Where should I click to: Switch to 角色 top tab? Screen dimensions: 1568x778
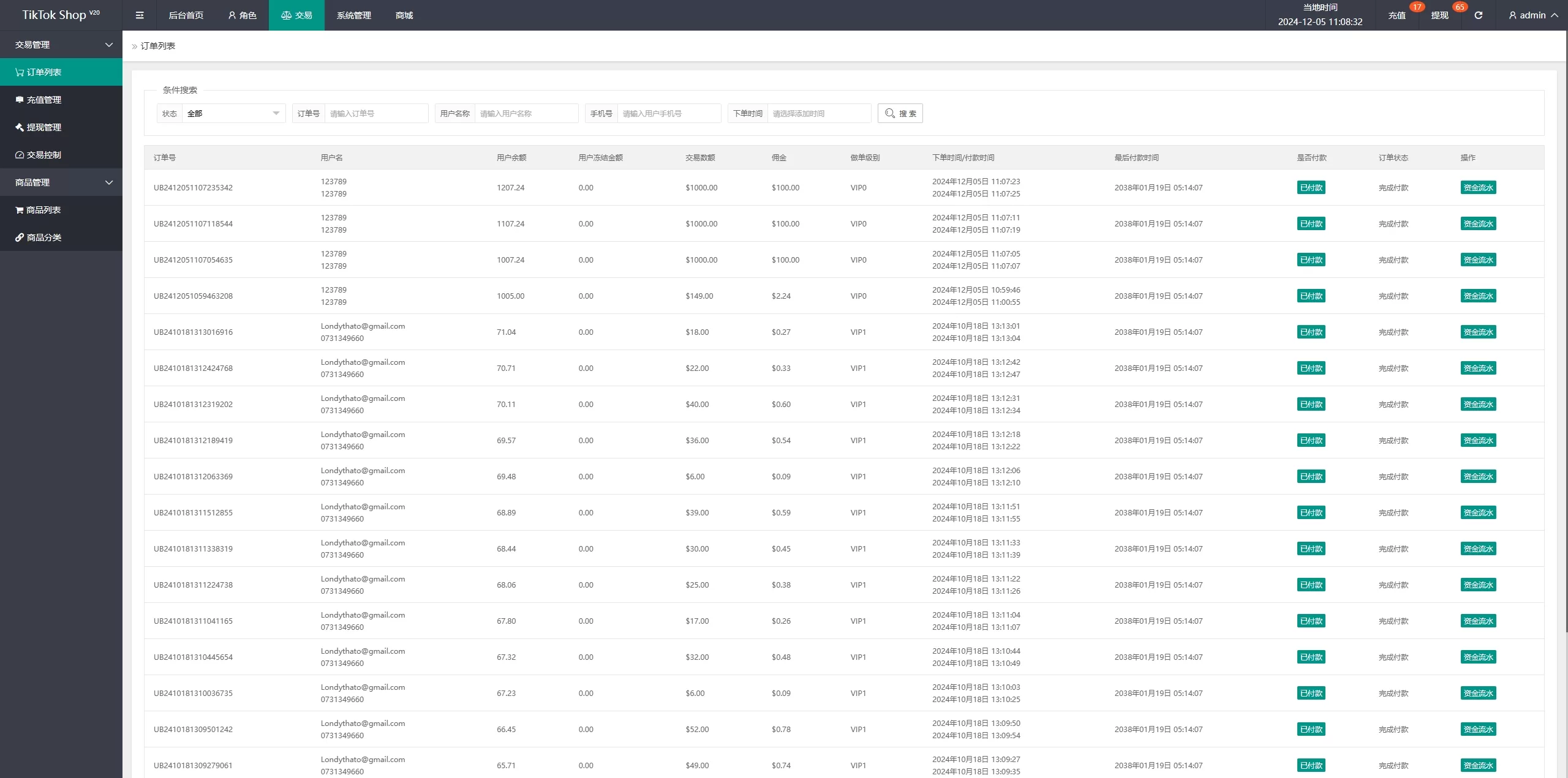click(x=243, y=15)
